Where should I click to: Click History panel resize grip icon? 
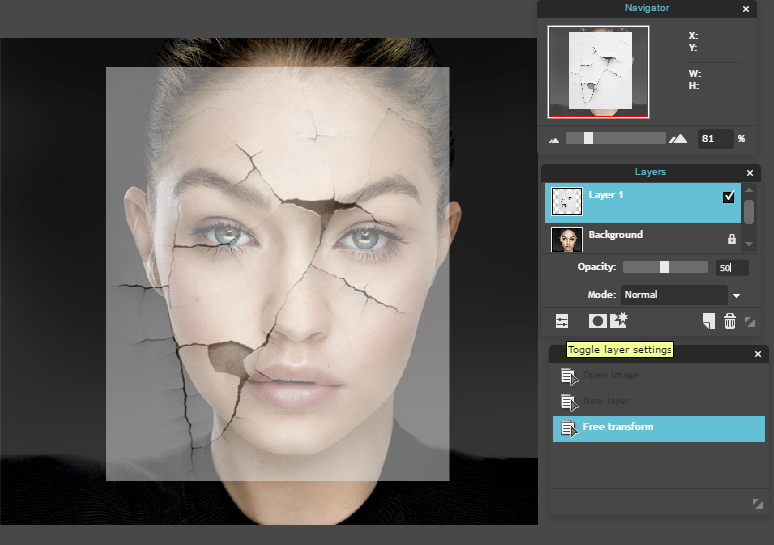click(758, 504)
